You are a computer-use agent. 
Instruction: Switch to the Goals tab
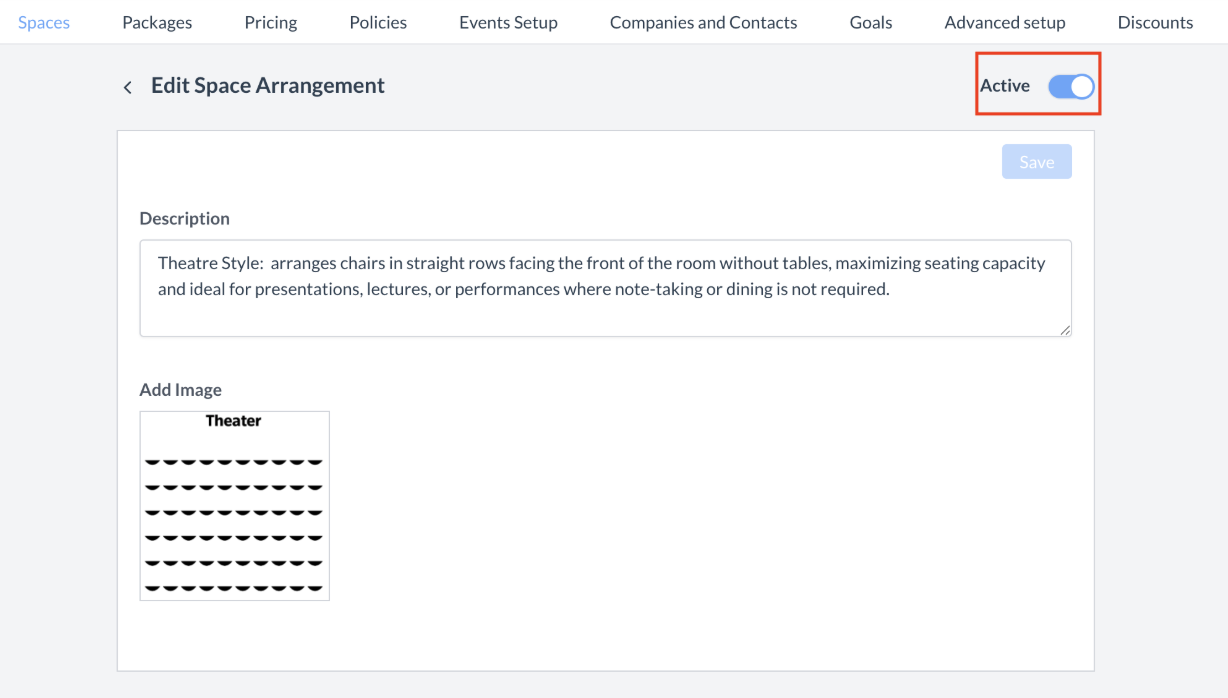click(871, 22)
